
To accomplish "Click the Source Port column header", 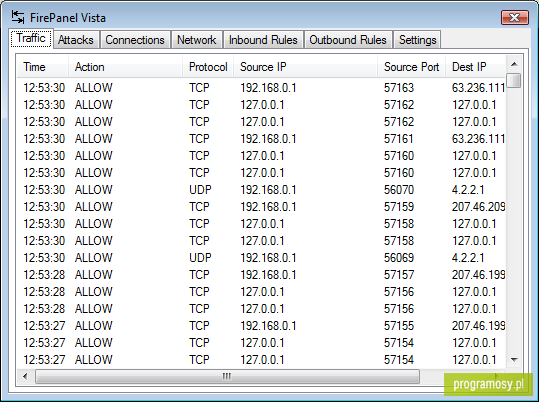I will (x=411, y=67).
